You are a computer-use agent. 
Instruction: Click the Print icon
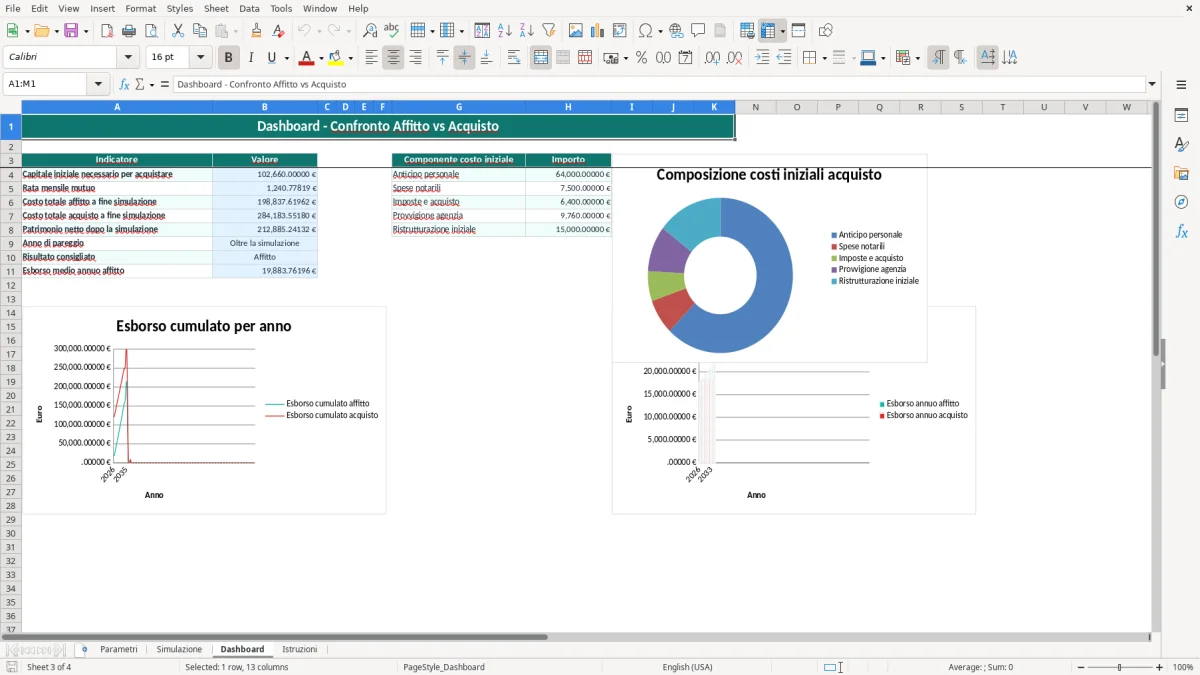click(x=129, y=31)
